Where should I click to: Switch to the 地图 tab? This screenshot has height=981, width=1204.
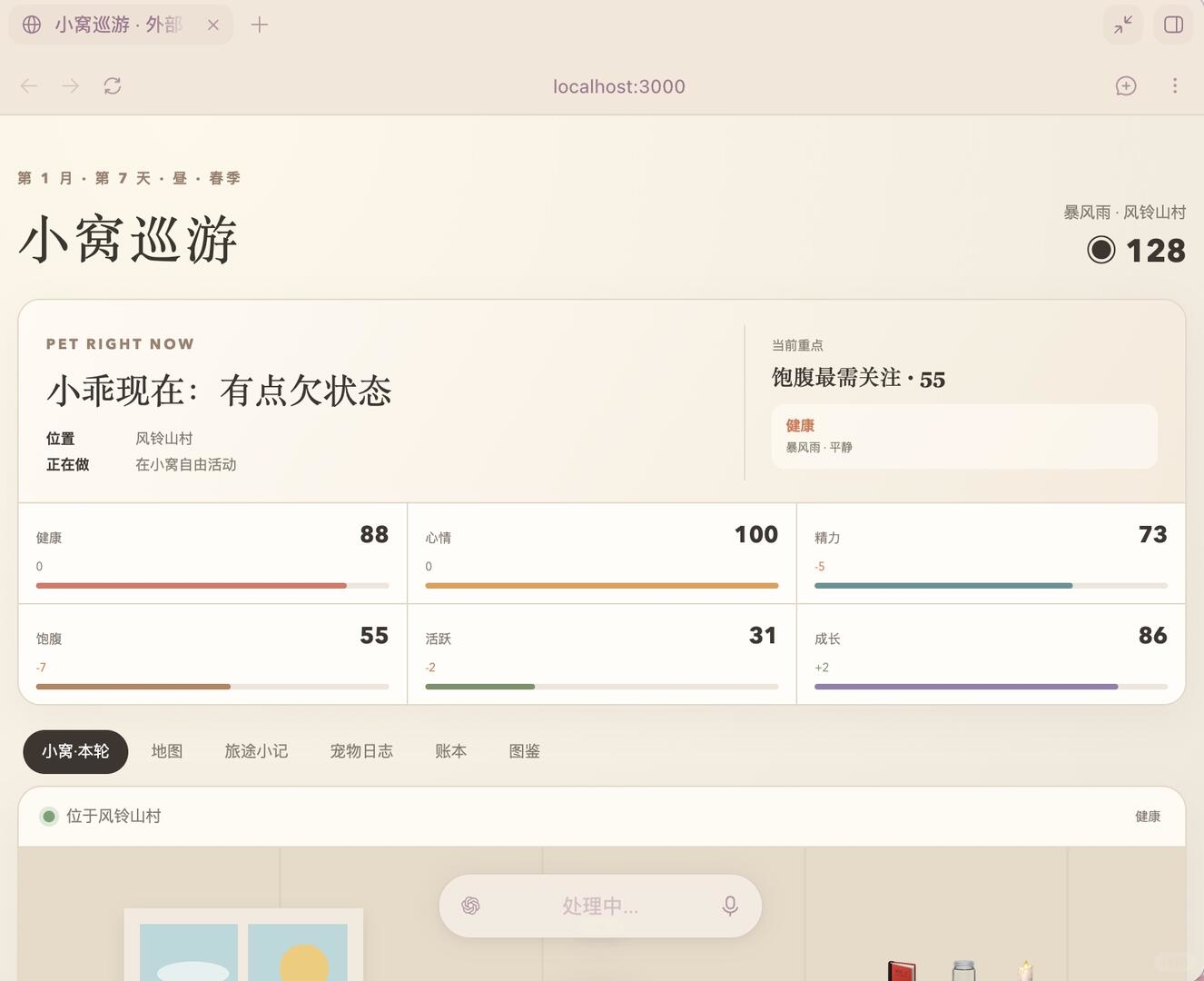167,751
